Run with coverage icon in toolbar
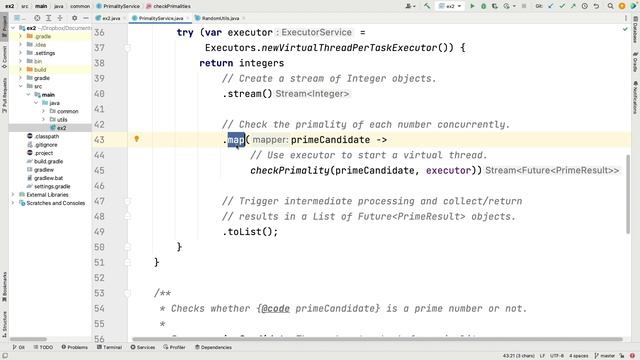 coord(495,6)
